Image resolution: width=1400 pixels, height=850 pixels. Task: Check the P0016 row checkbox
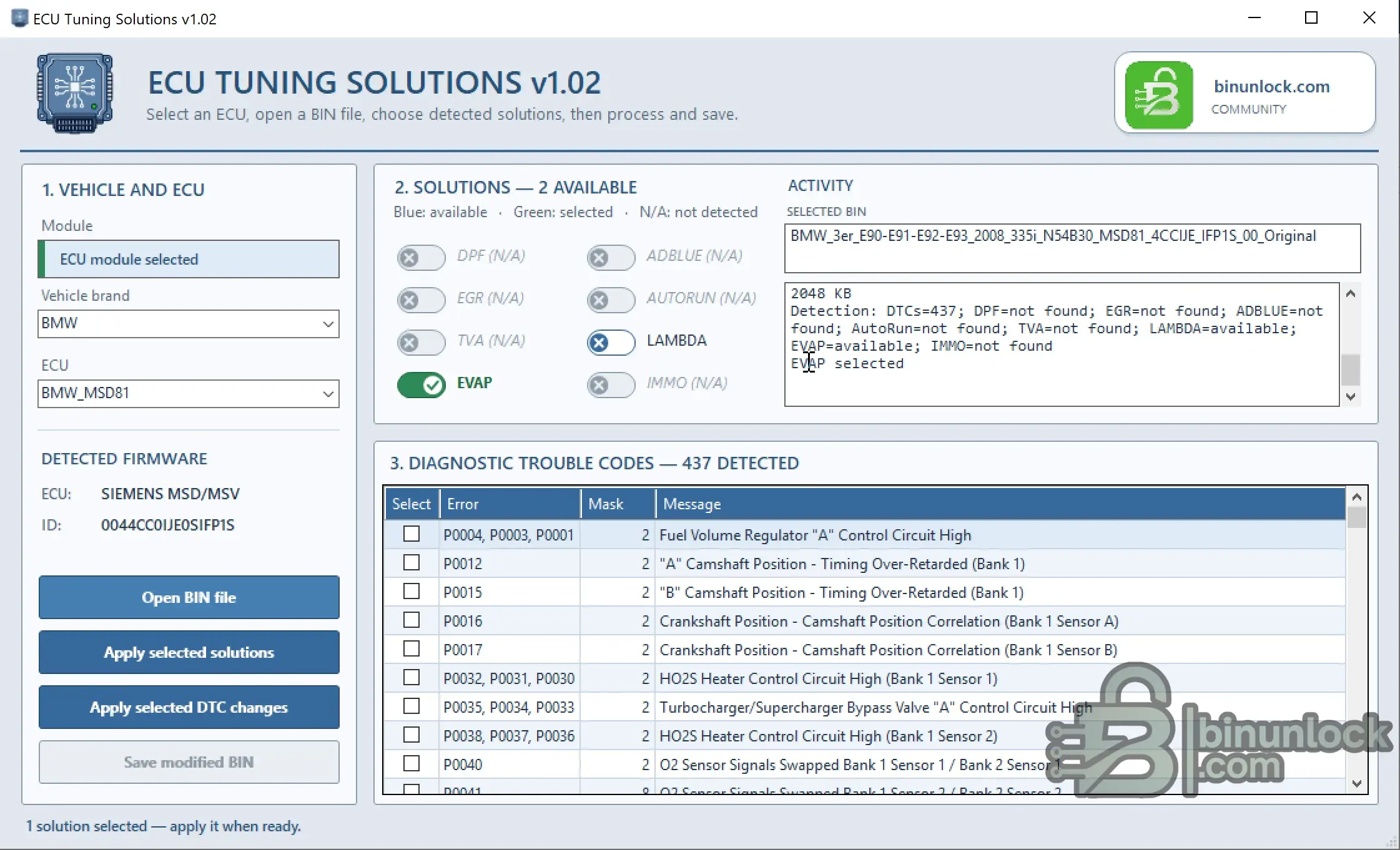[x=412, y=620]
